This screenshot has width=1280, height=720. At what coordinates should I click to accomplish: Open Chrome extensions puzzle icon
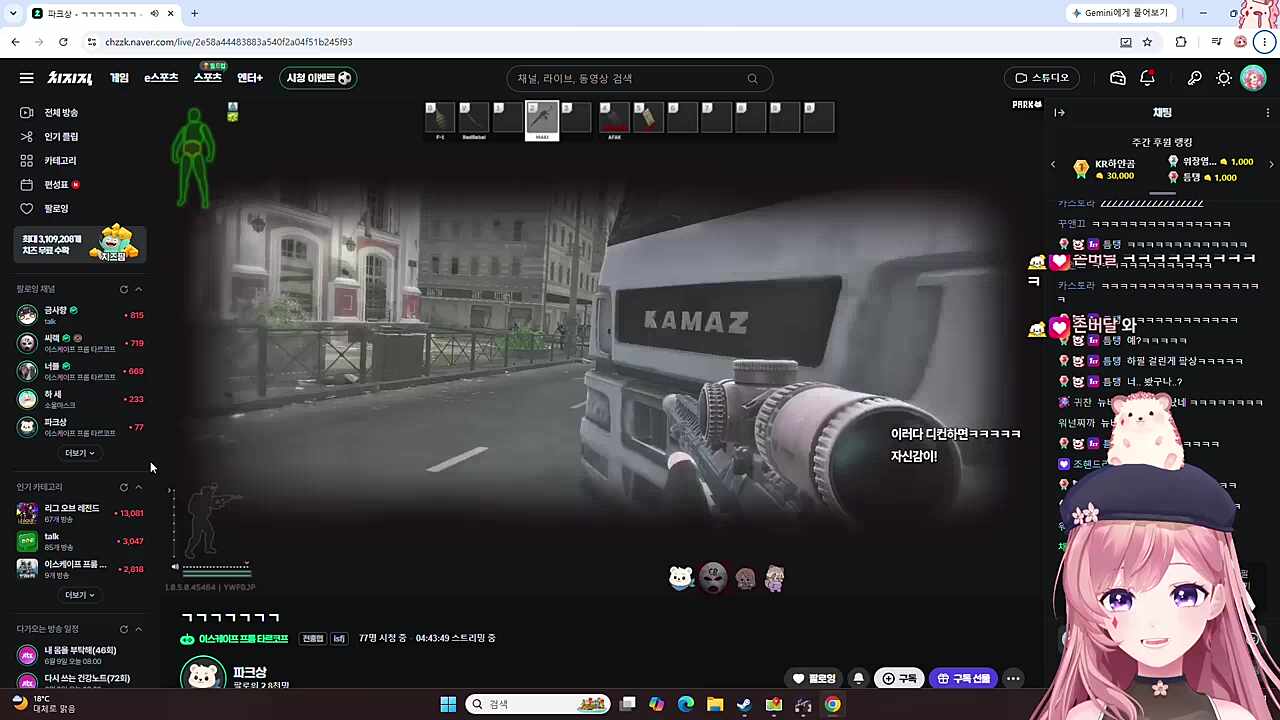click(1181, 42)
